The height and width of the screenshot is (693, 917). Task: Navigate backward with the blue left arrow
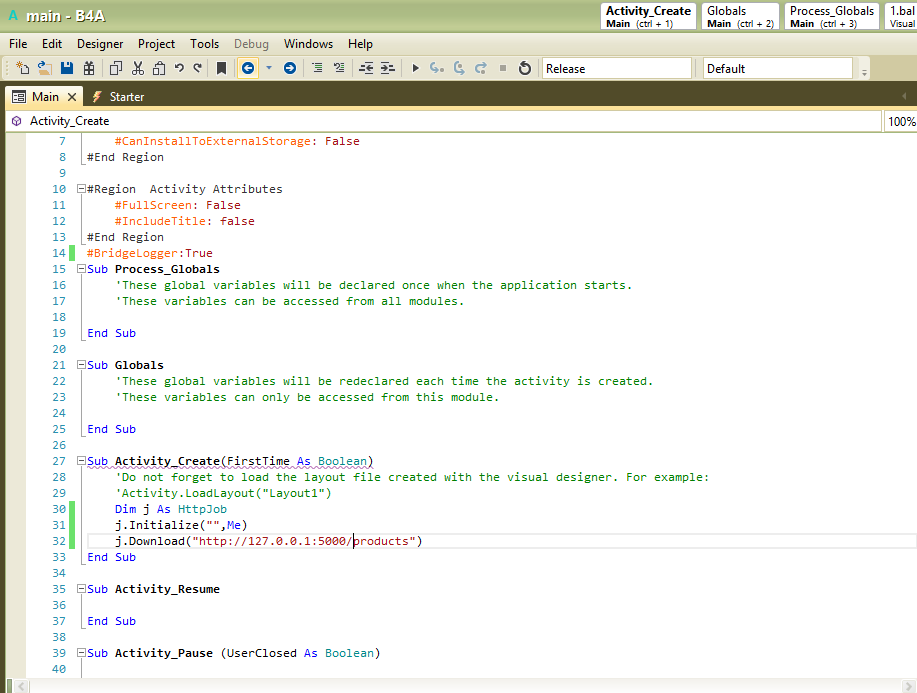[x=247, y=68]
